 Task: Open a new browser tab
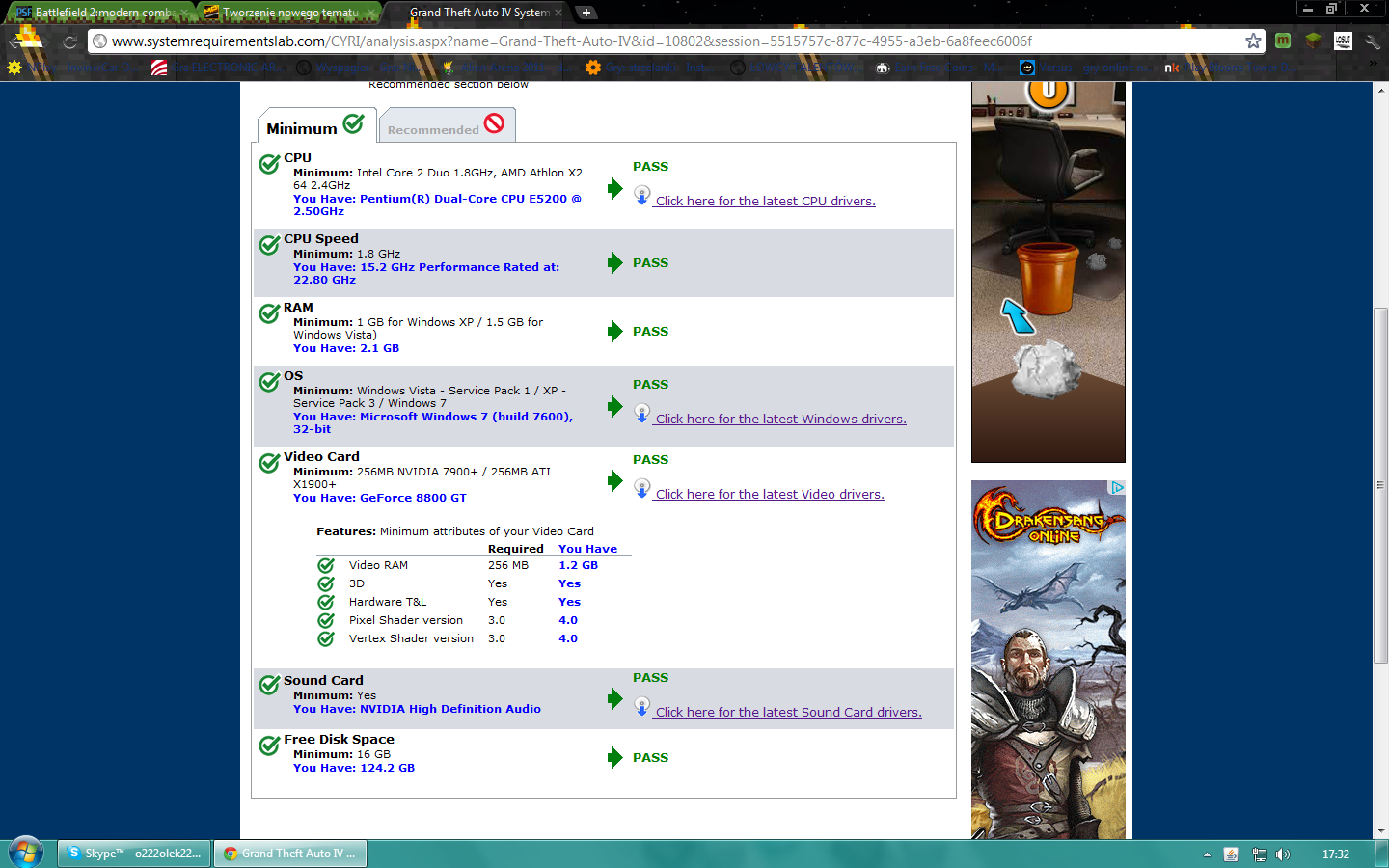click(586, 13)
